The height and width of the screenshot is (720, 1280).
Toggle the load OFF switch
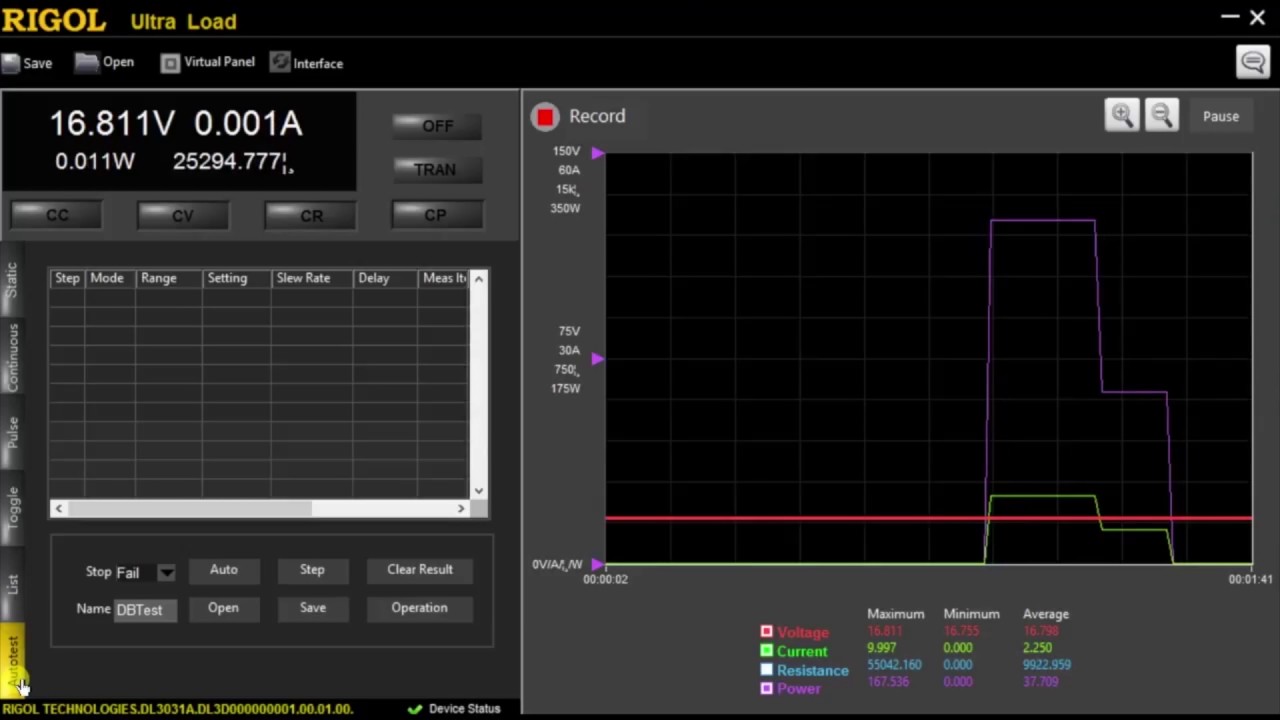click(437, 126)
